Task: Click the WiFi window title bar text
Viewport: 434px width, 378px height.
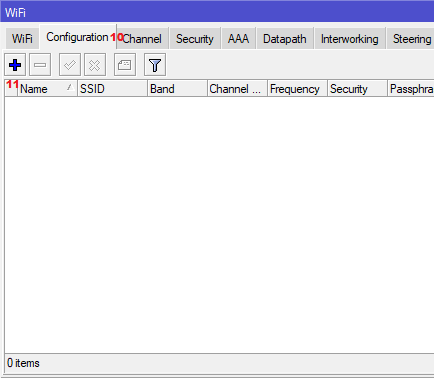Action: [15, 13]
